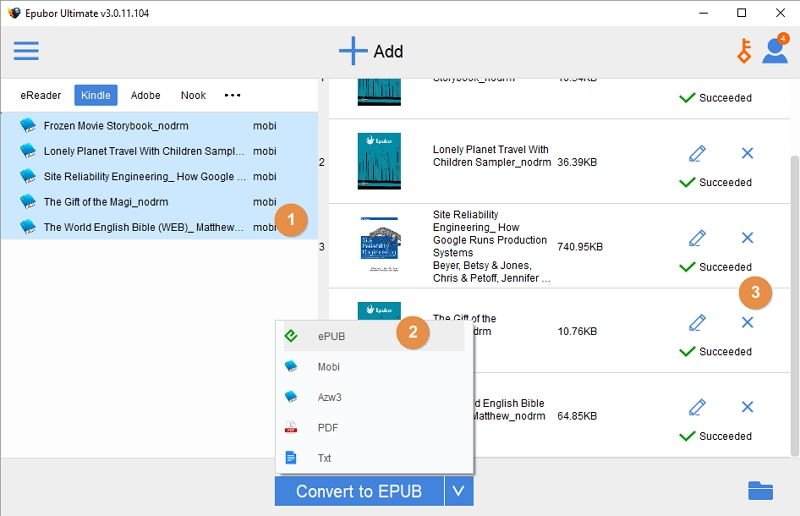This screenshot has width=800, height=516.
Task: Click the ePUB format icon in menu
Action: [291, 336]
